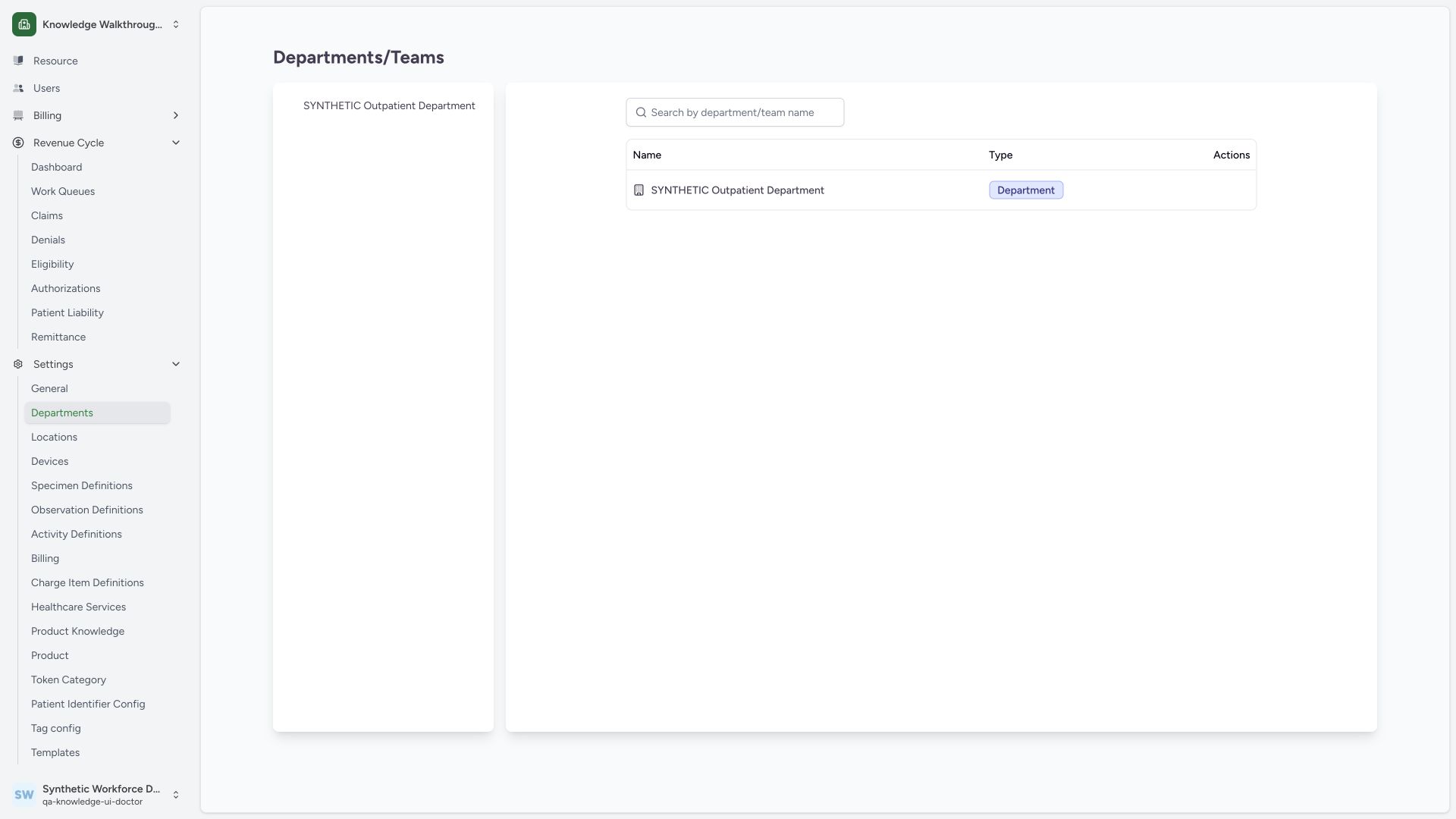Open the facility switcher chevrons

pyautogui.click(x=176, y=24)
